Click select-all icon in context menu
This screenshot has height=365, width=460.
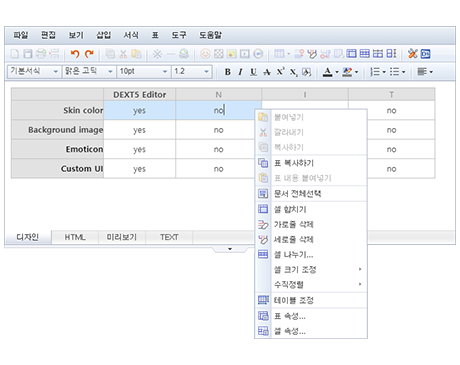pyautogui.click(x=263, y=193)
